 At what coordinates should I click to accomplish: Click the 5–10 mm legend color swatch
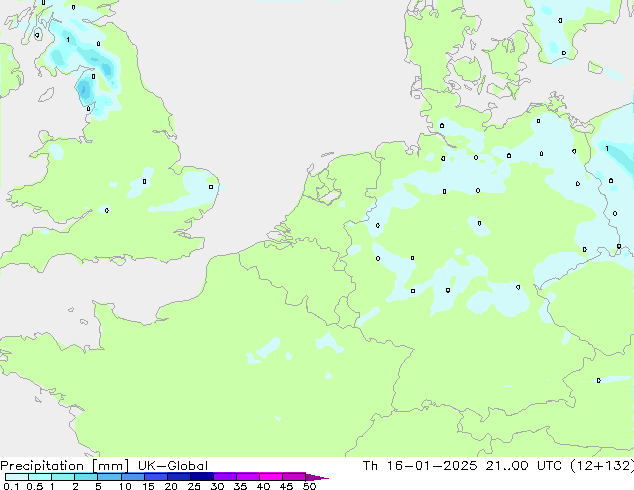click(109, 477)
